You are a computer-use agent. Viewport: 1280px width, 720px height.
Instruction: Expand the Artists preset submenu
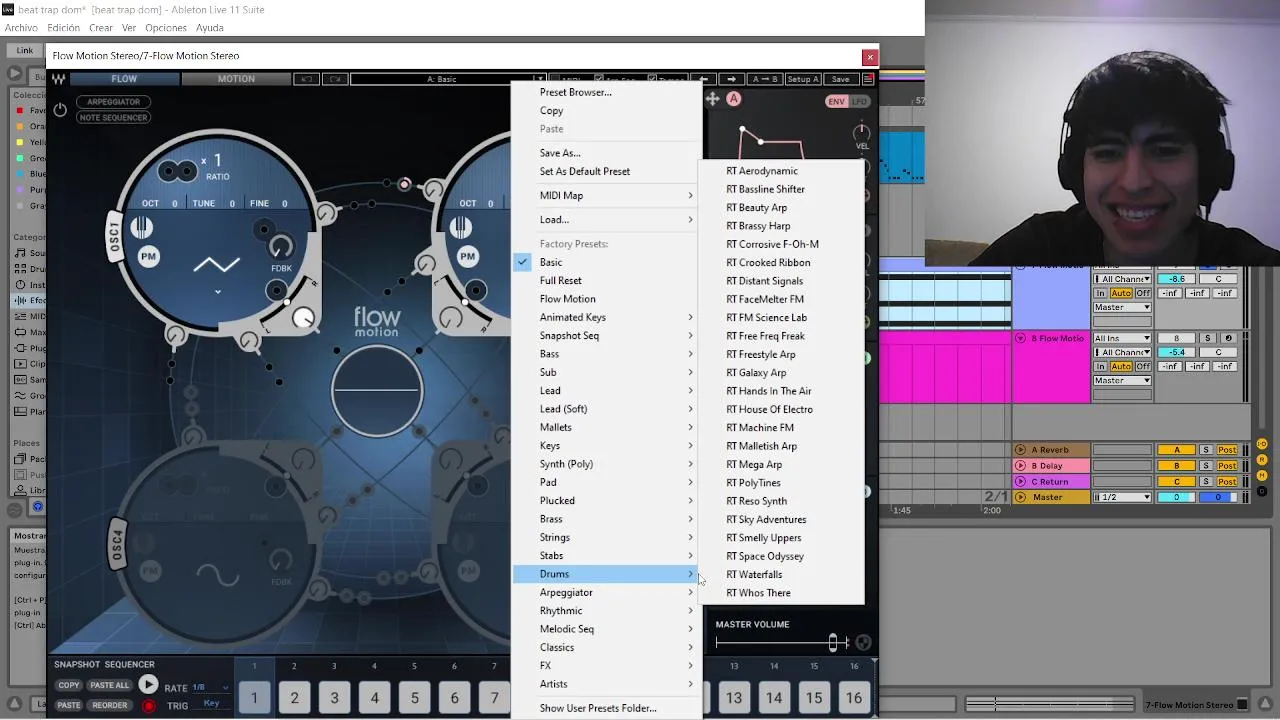606,684
